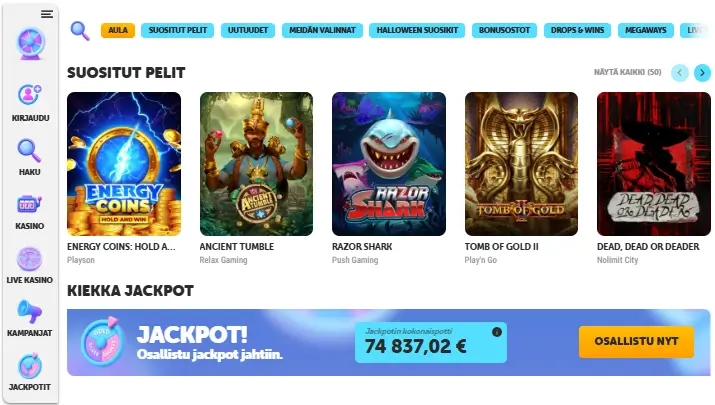Launch Tomb of Gold II game thumbnail
The image size is (715, 405).
click(521, 164)
